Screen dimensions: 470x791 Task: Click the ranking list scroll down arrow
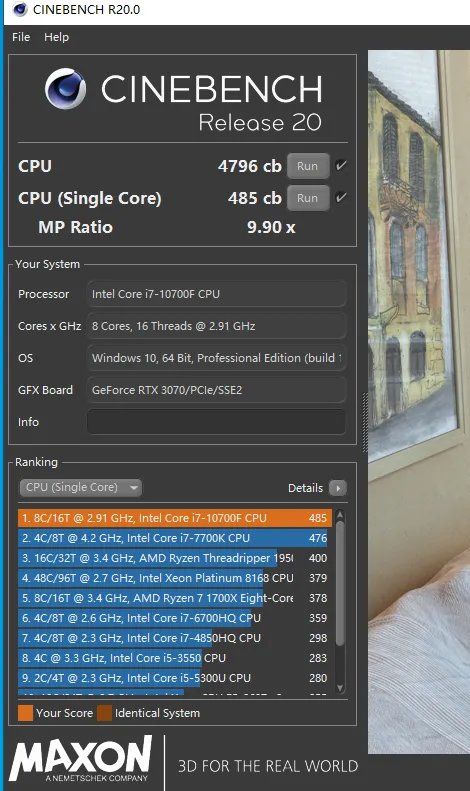coord(340,688)
